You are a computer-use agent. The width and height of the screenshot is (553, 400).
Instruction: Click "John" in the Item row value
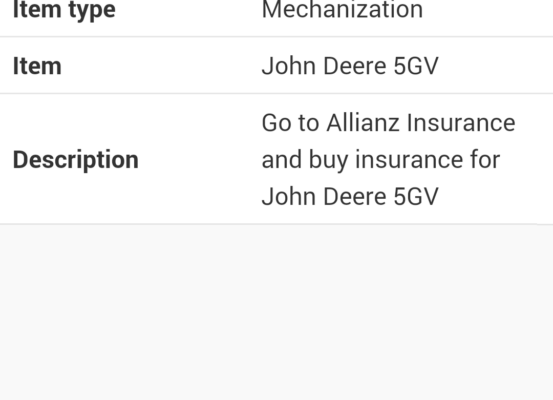tap(288, 66)
